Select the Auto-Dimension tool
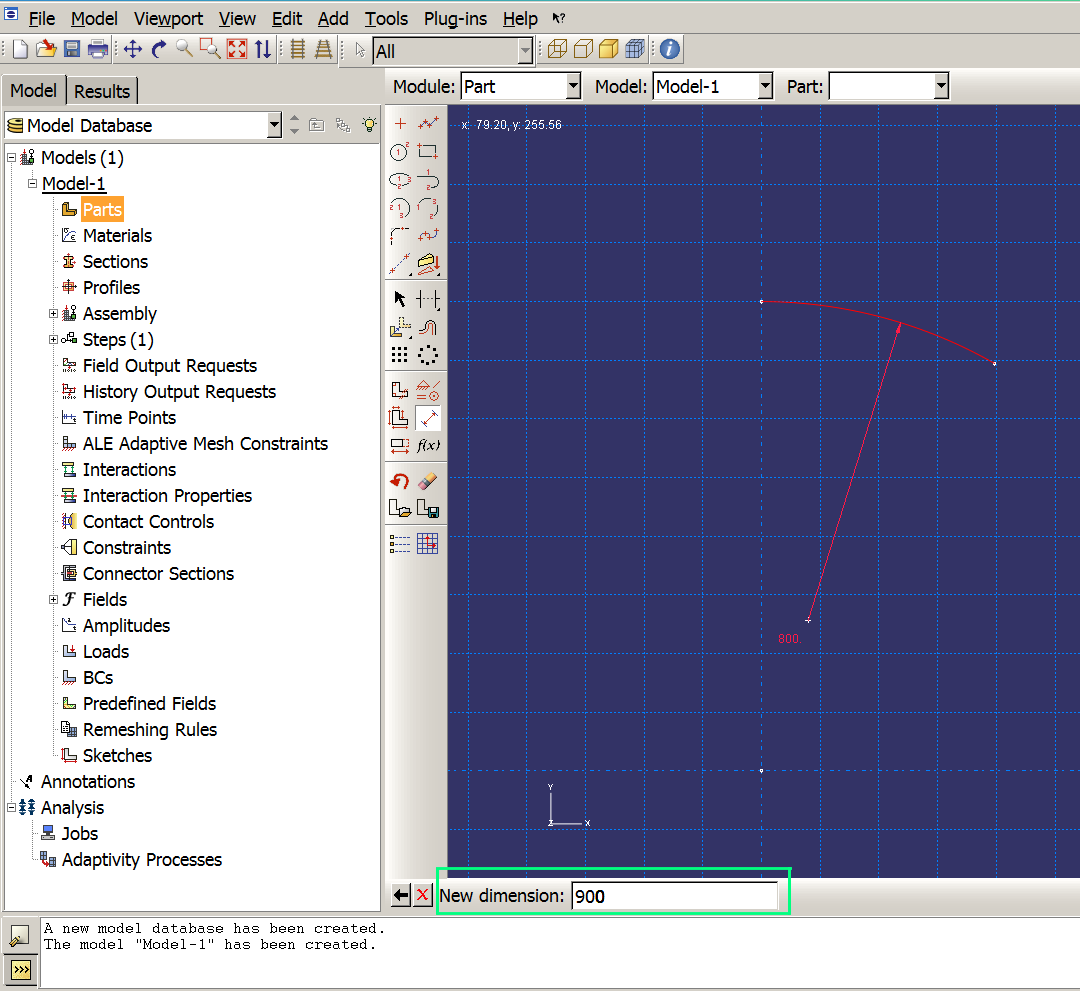Screen dimensions: 1080x991 (x=399, y=418)
